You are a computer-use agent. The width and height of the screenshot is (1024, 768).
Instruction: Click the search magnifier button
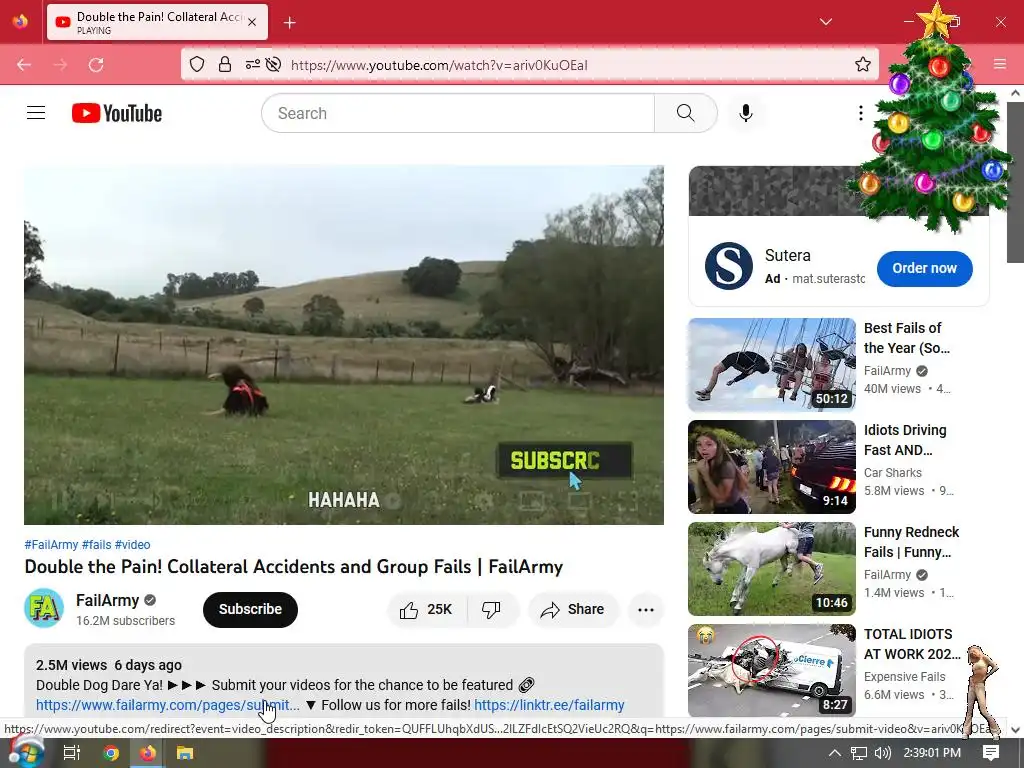(685, 113)
